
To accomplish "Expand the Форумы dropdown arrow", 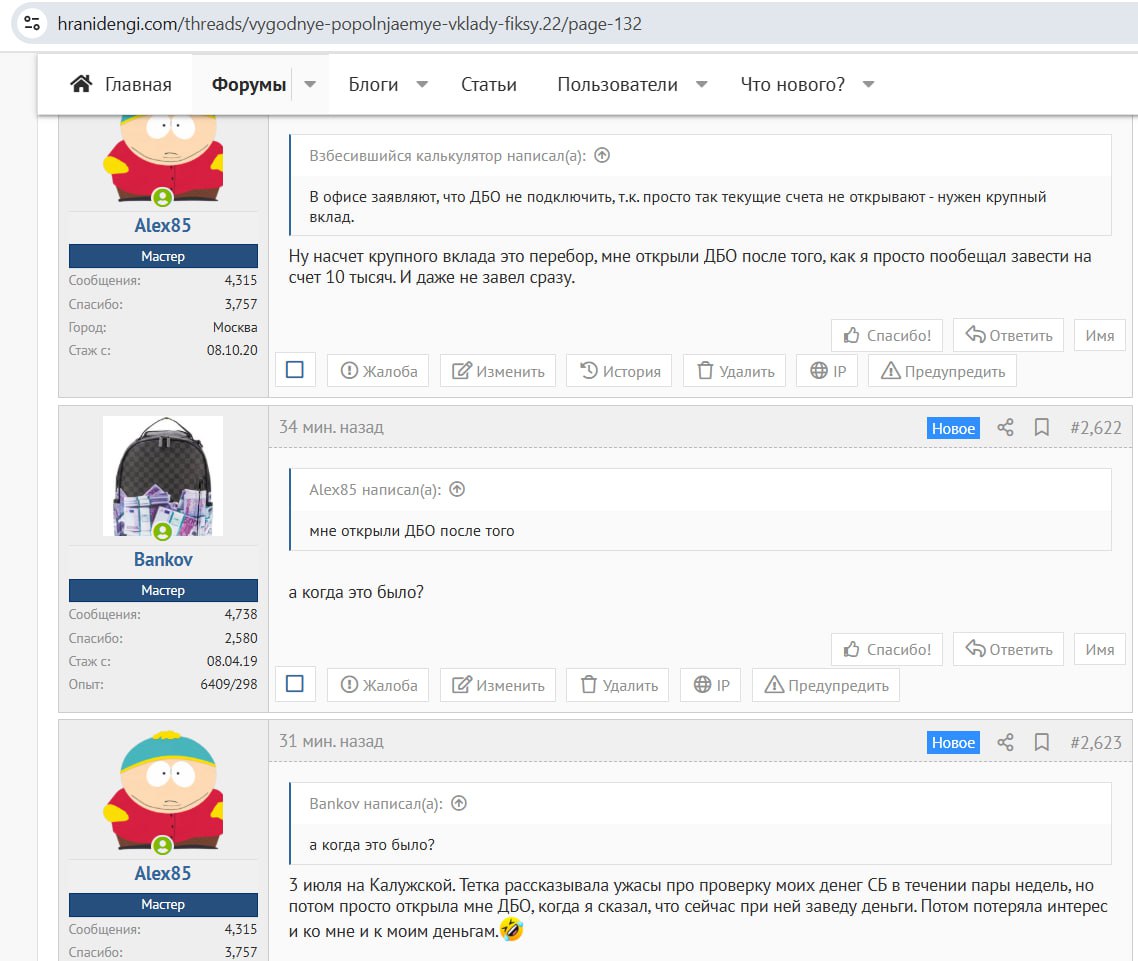I will (x=310, y=84).
